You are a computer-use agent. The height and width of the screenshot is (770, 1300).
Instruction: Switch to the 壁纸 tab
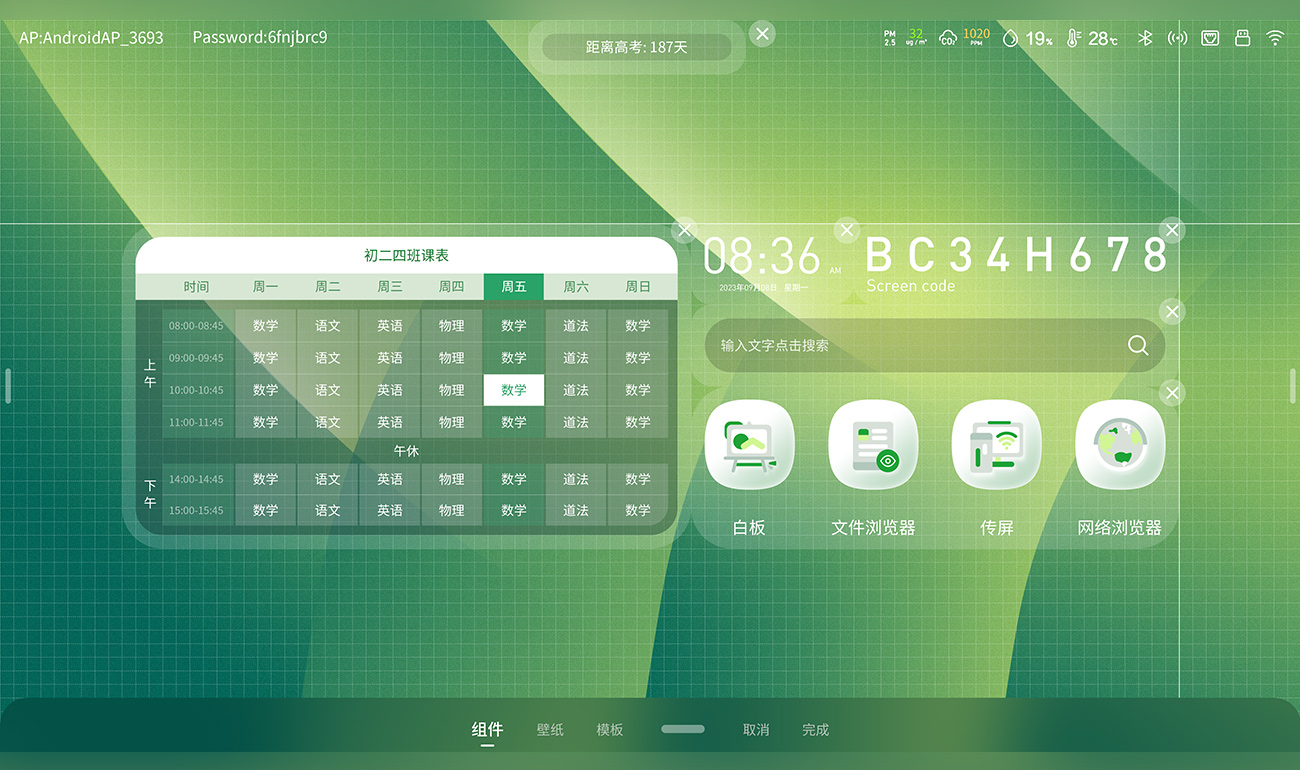pyautogui.click(x=550, y=730)
